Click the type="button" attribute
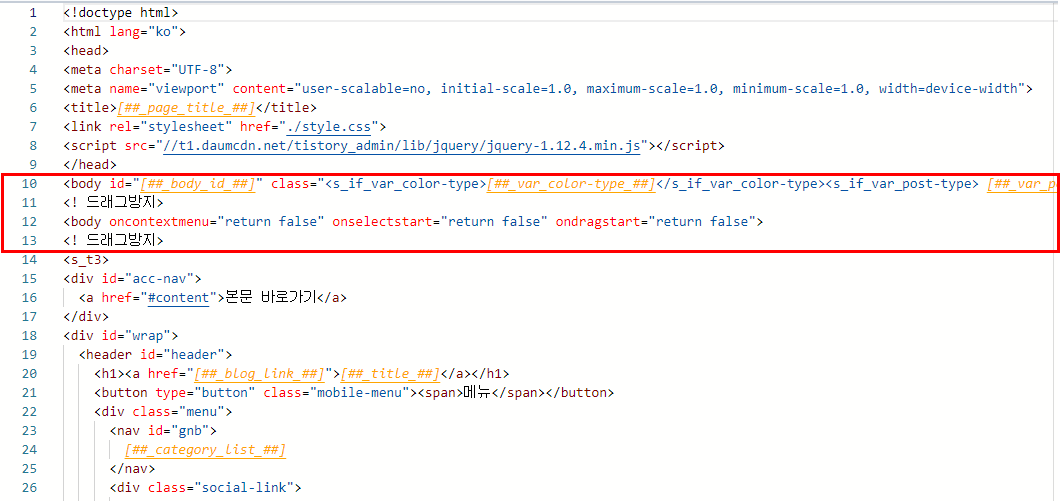Screen dimensions: 1060x501 tap(206, 392)
